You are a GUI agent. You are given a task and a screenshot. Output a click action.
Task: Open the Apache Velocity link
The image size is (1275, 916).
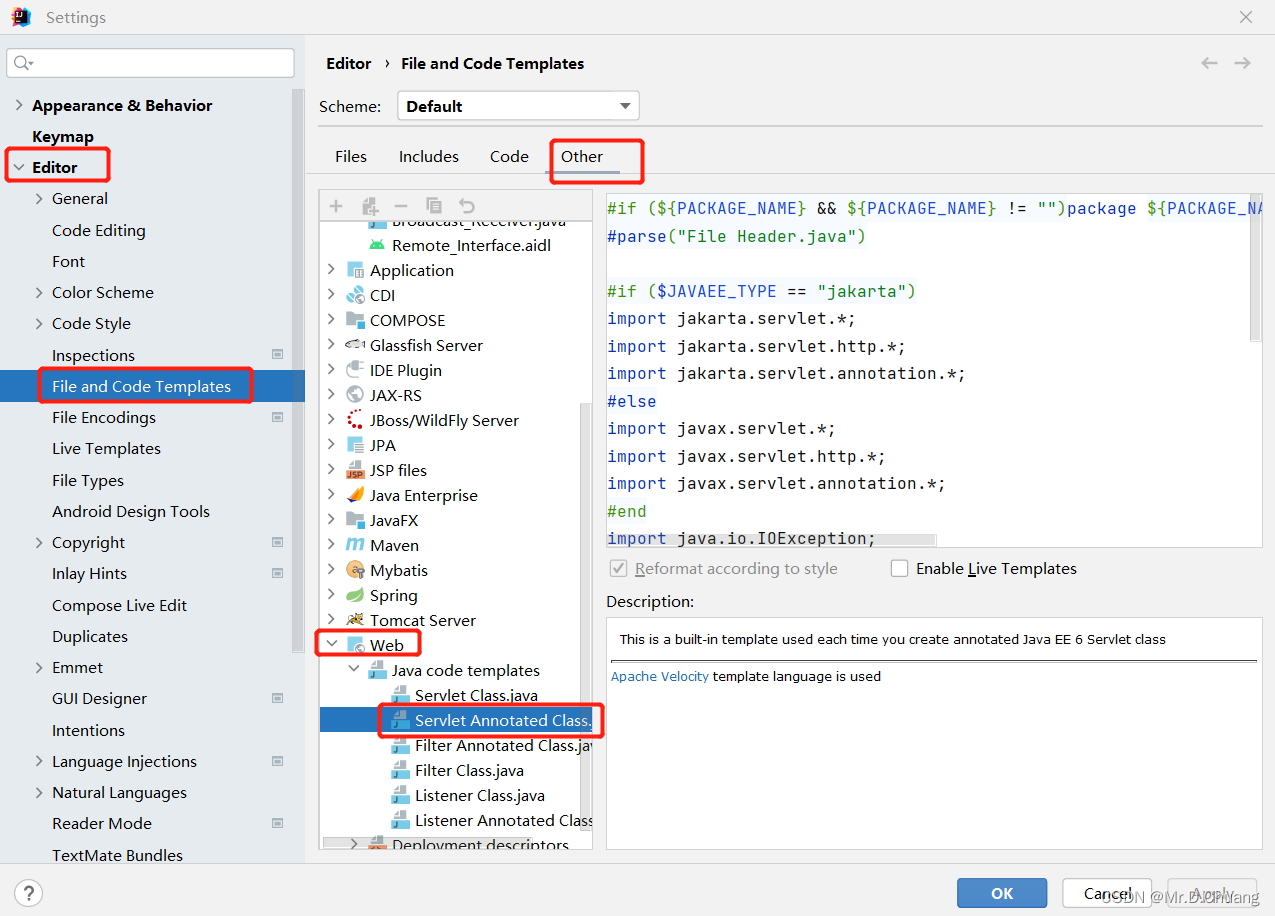660,676
